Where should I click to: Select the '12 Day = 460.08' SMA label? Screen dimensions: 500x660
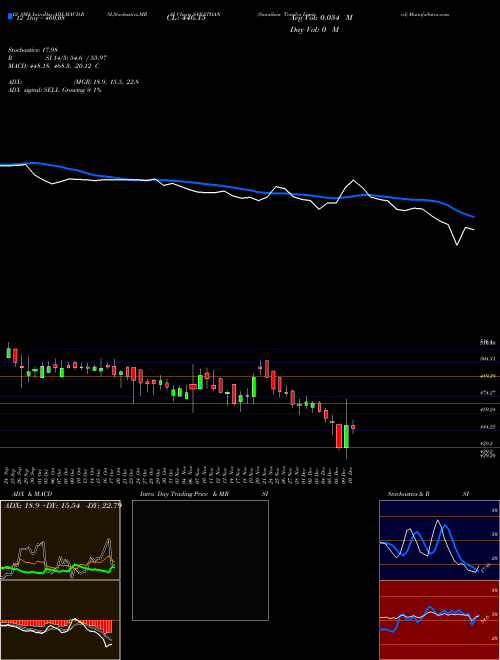tap(39, 18)
